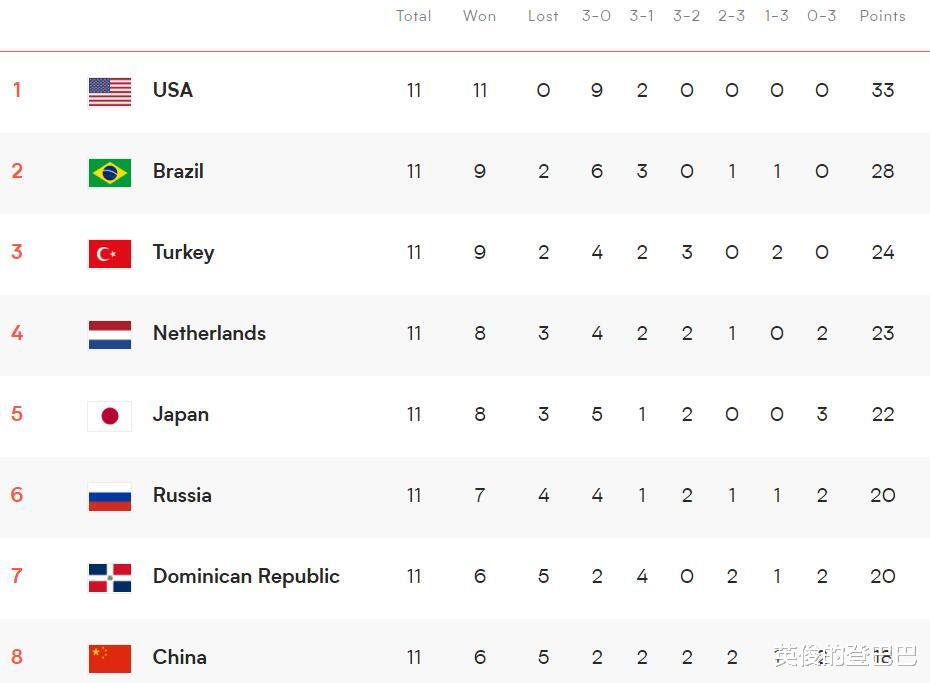Screen dimensions: 930x683
Task: Click the Russia flag icon
Action: (x=110, y=497)
